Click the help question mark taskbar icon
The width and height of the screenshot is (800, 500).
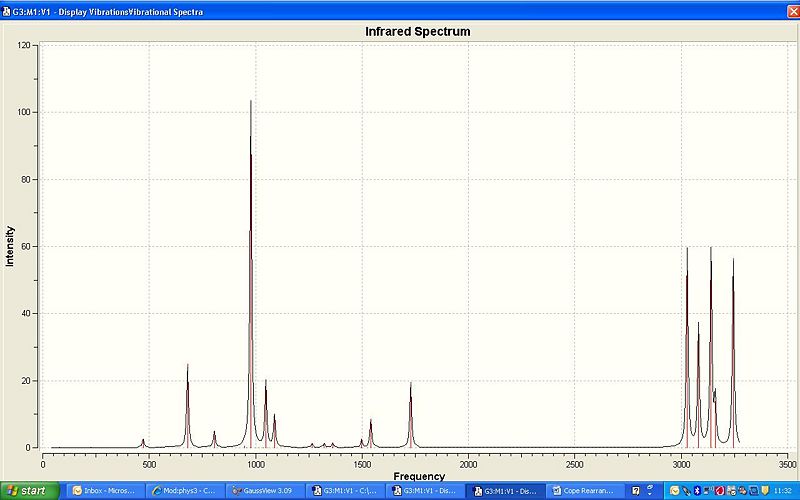tap(636, 491)
